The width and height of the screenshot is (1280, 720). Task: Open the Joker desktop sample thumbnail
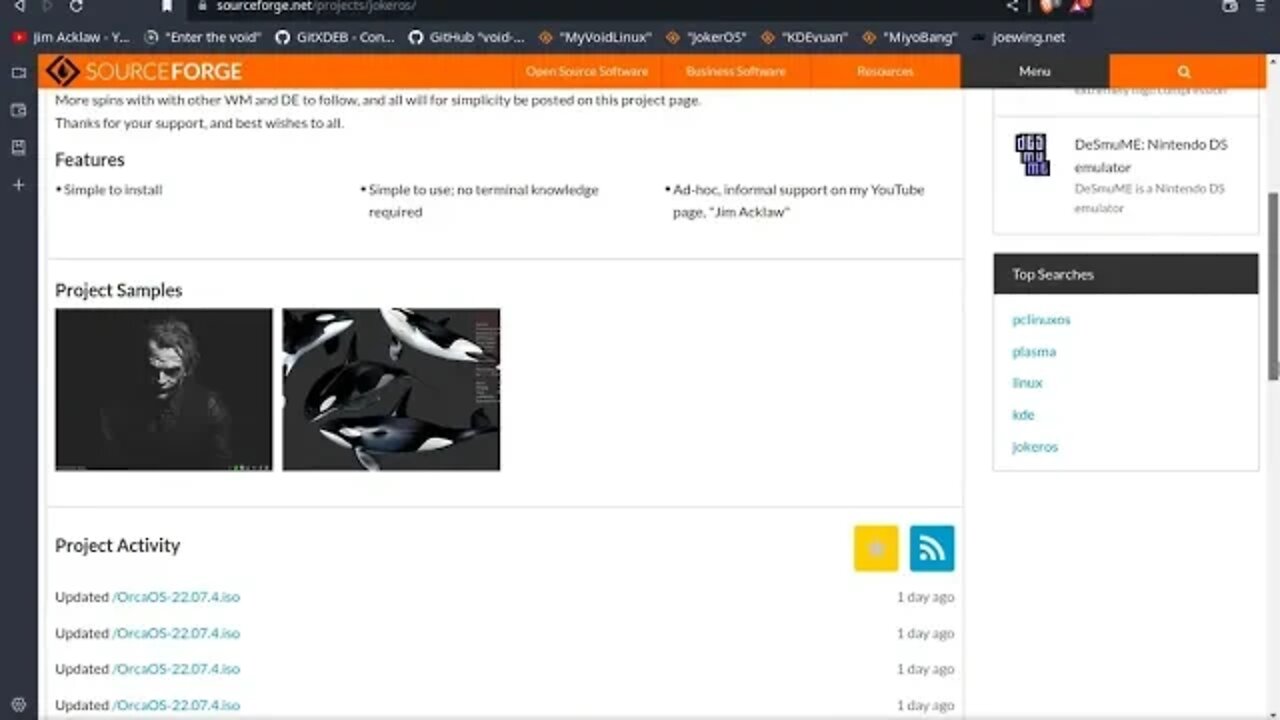point(163,389)
